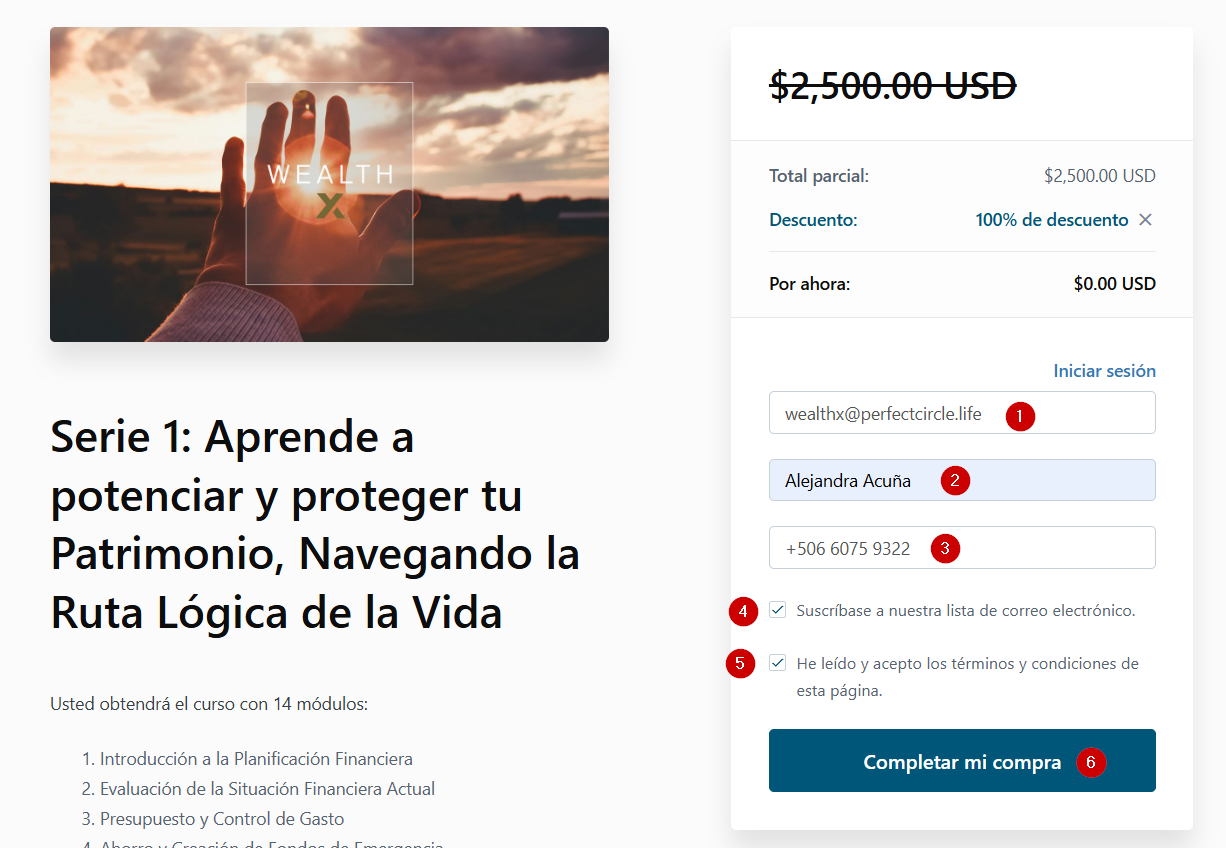
Task: Click the crossed-out $2,500.00 USD price
Action: tap(893, 86)
